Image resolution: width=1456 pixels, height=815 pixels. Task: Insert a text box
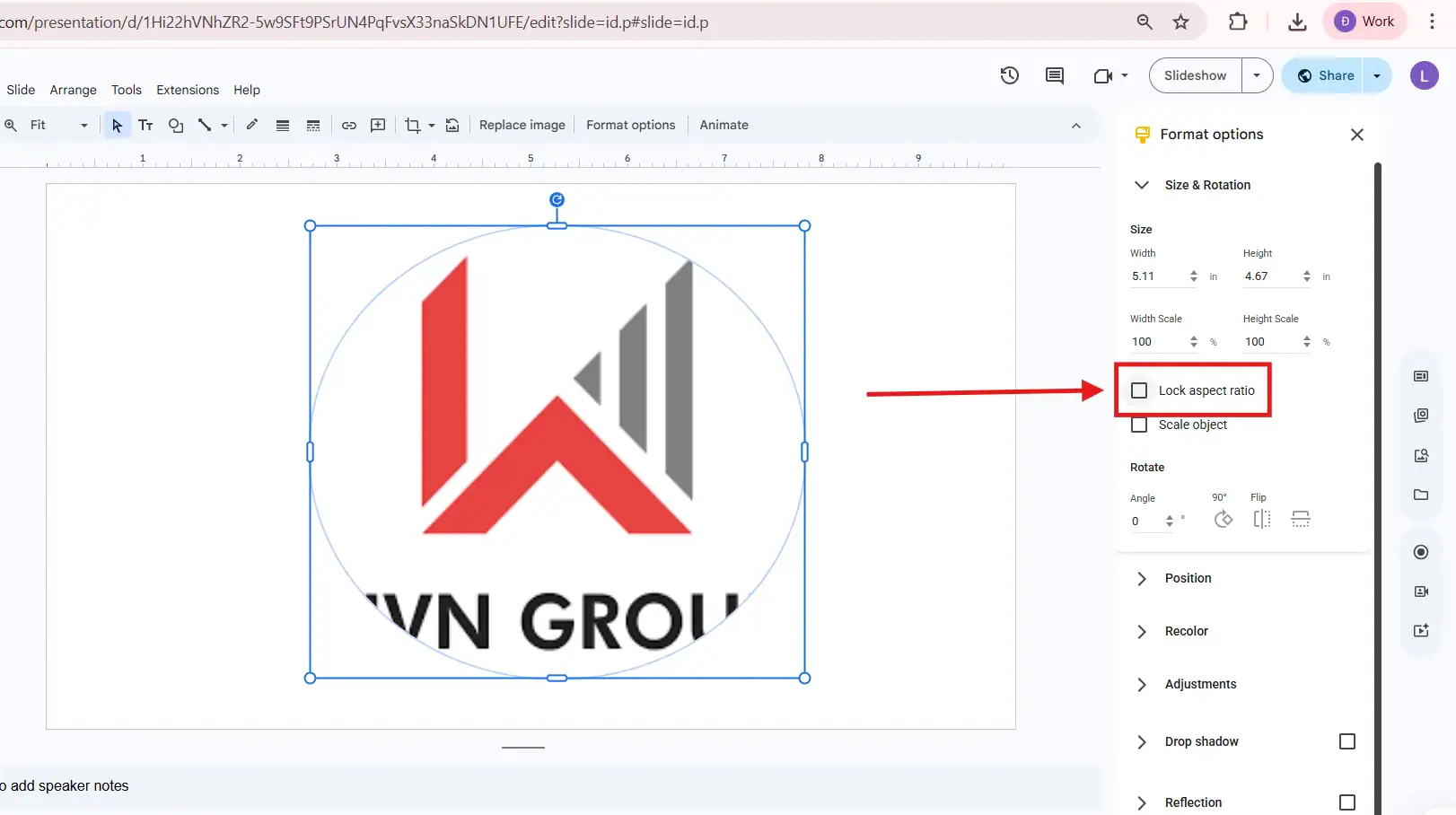click(x=145, y=125)
